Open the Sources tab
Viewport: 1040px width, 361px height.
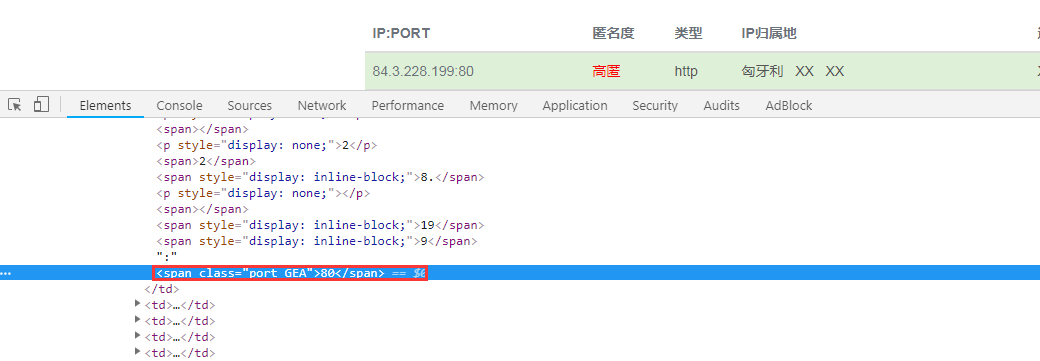click(249, 106)
